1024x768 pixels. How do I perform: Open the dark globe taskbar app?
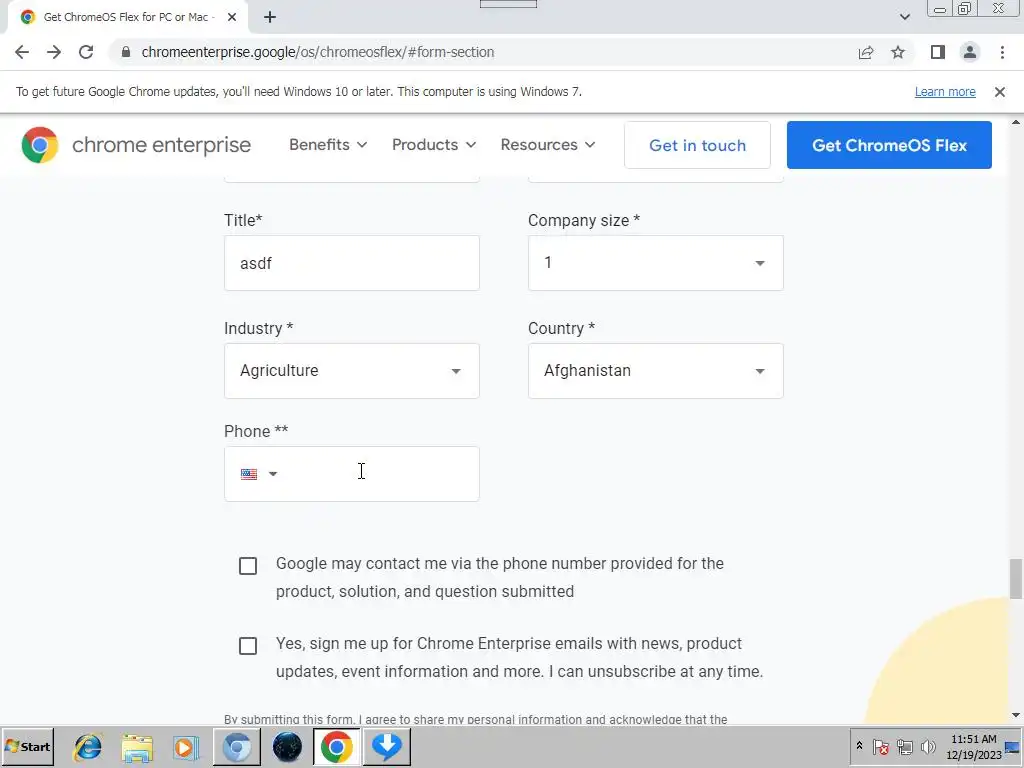(x=287, y=747)
